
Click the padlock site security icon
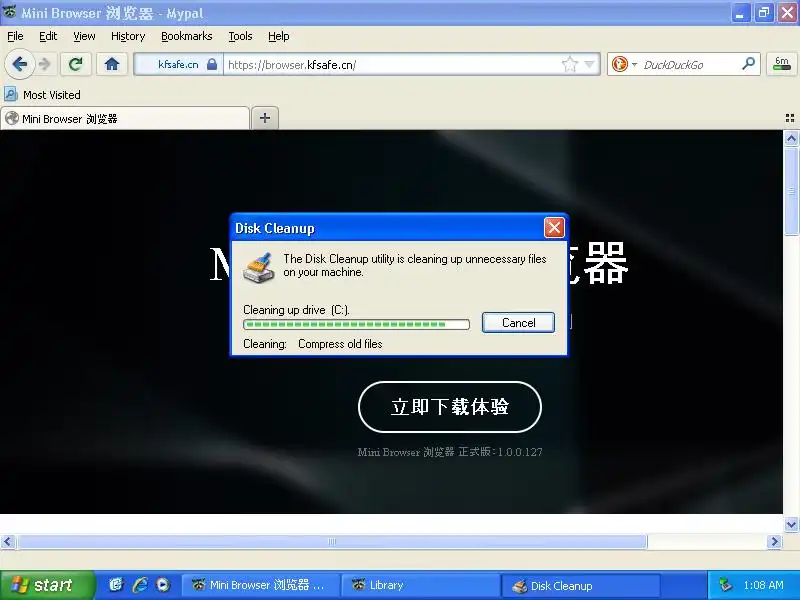click(x=212, y=64)
